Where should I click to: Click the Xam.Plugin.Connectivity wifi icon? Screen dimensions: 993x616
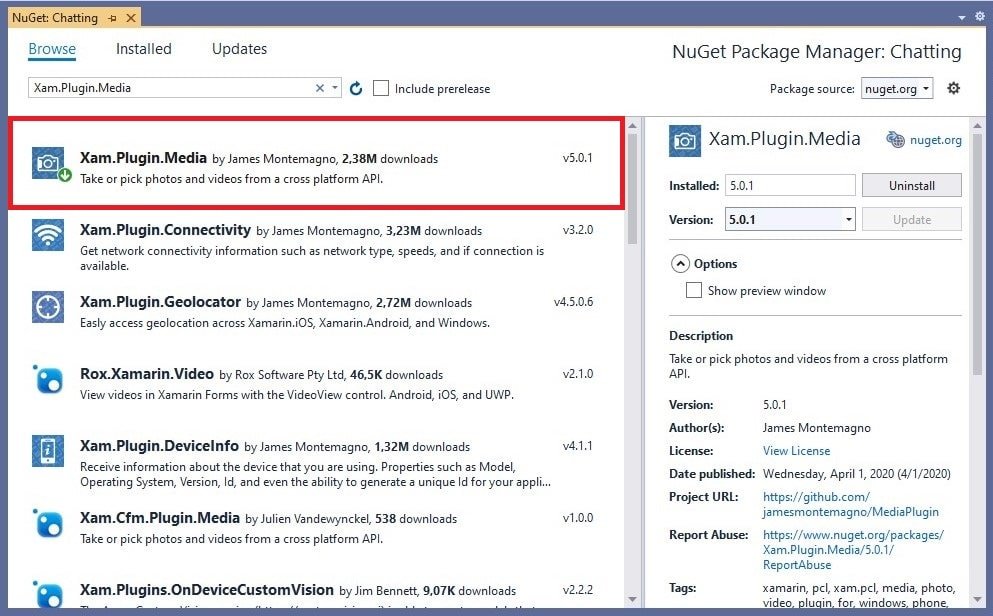[x=48, y=235]
